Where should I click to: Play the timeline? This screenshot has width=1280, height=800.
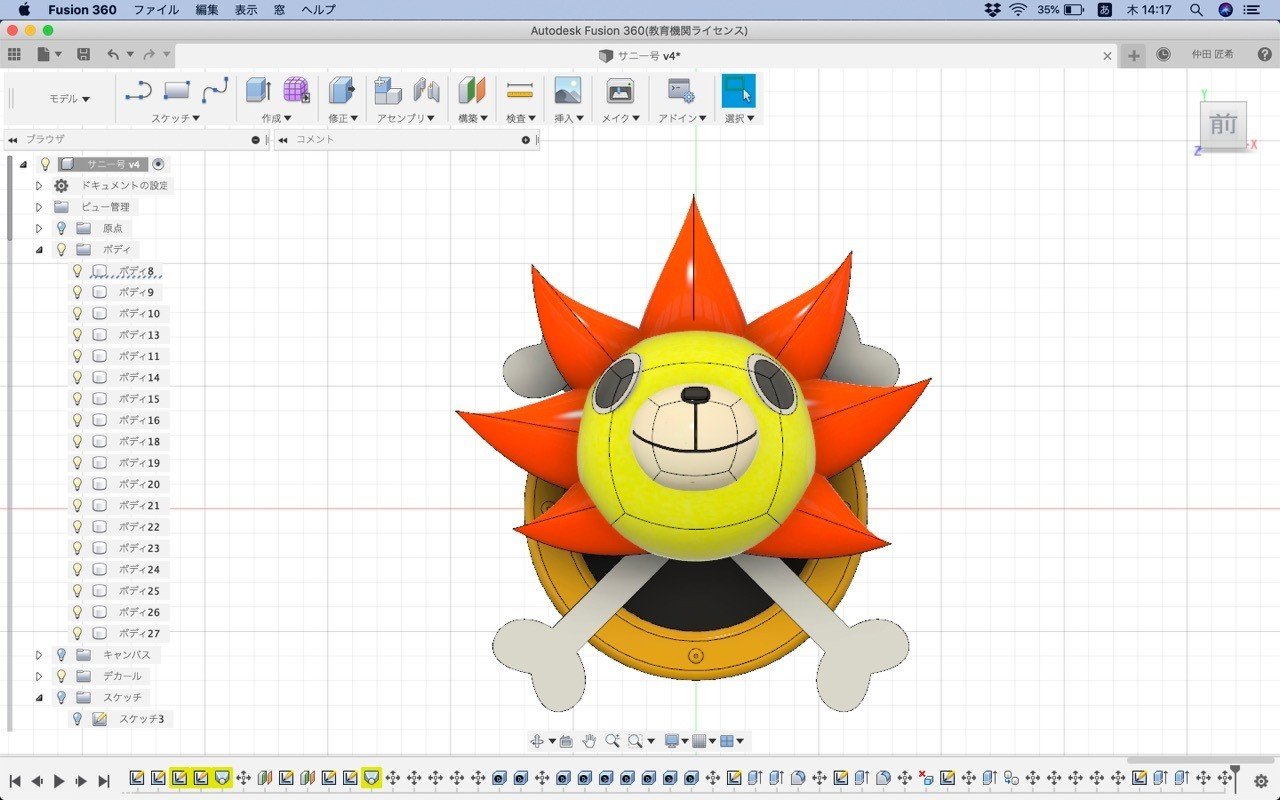[59, 781]
